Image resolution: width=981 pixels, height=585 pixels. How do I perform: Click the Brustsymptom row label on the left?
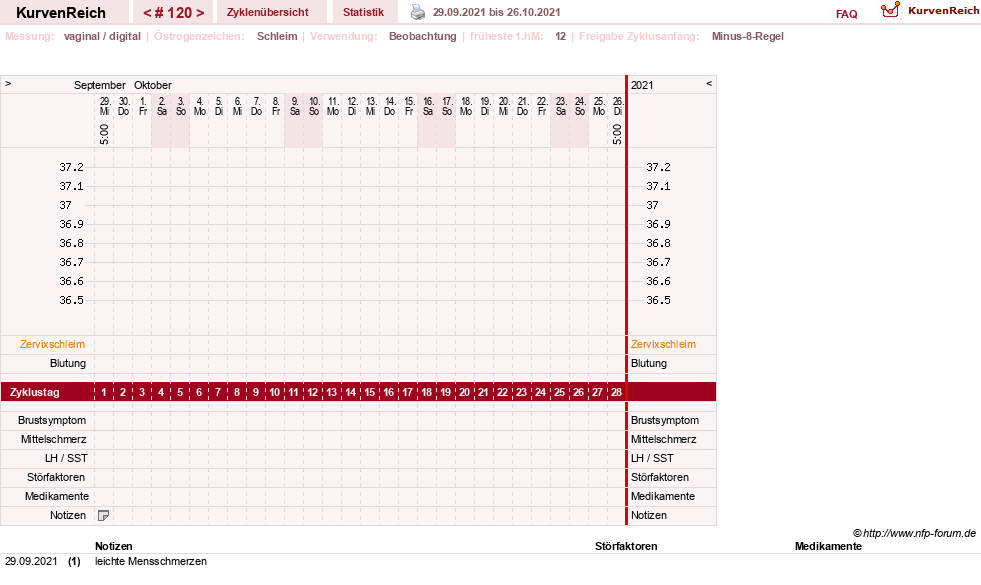coord(52,420)
